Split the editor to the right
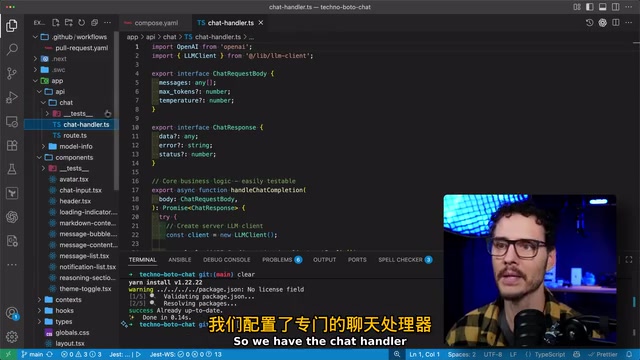Viewport: 640px width, 360px height. click(616, 23)
